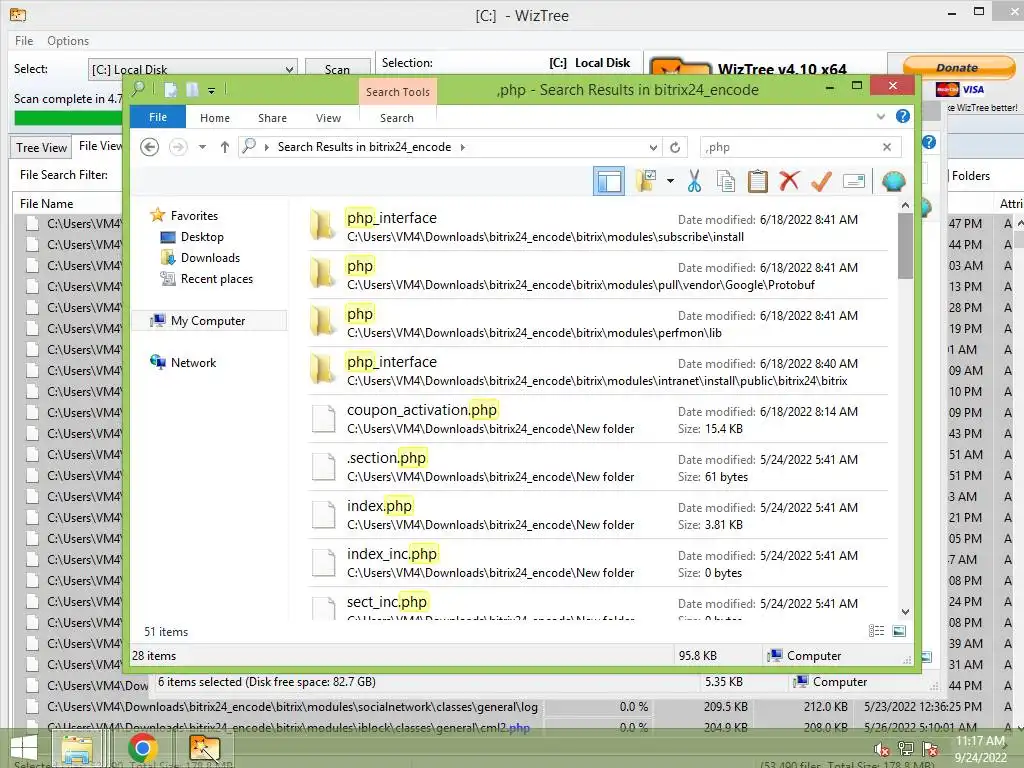The height and width of the screenshot is (768, 1024).
Task: Expand breadcrumb arrow after bitrix24_encode
Action: (462, 147)
